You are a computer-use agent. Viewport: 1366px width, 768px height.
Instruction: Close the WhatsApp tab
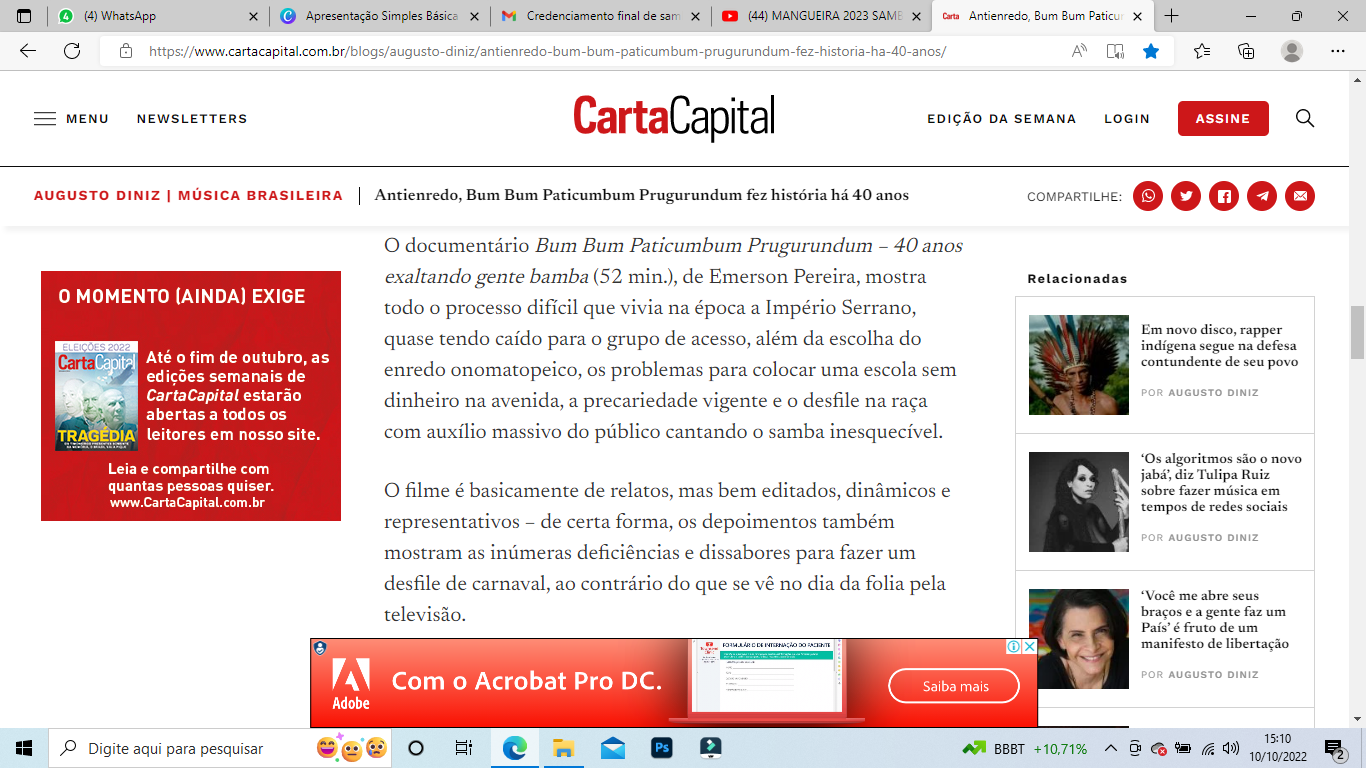252,16
